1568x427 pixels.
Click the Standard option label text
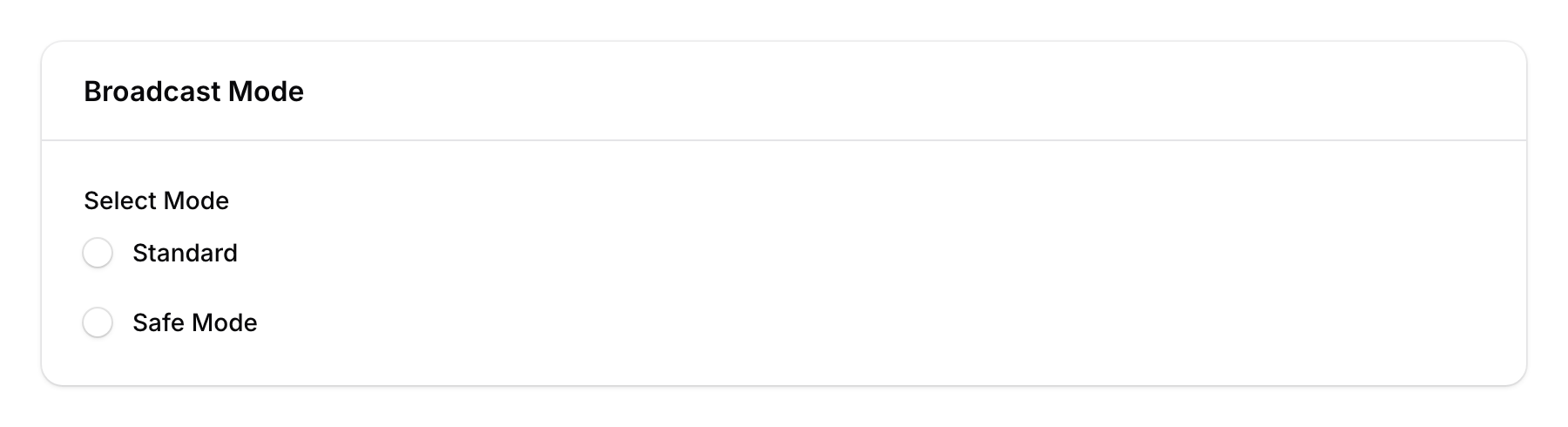coord(185,254)
